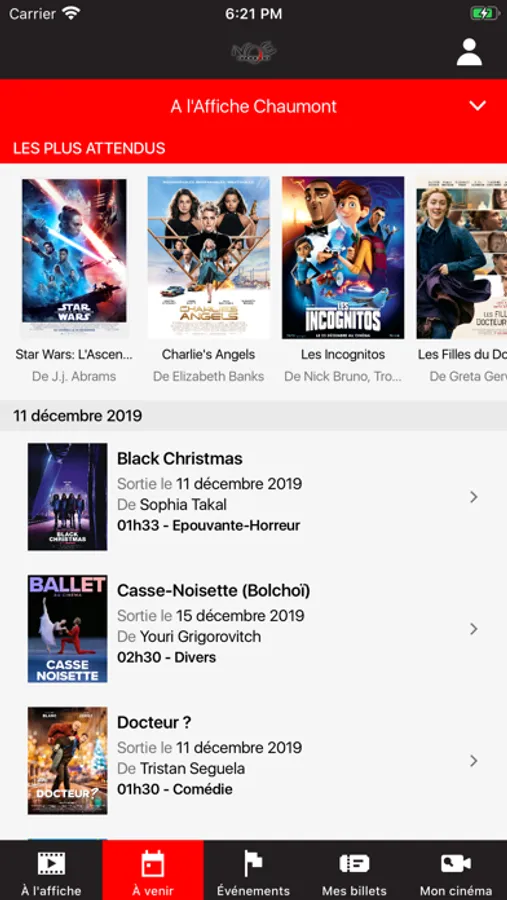This screenshot has width=507, height=900.
Task: Open the user profile icon
Action: pyautogui.click(x=469, y=52)
